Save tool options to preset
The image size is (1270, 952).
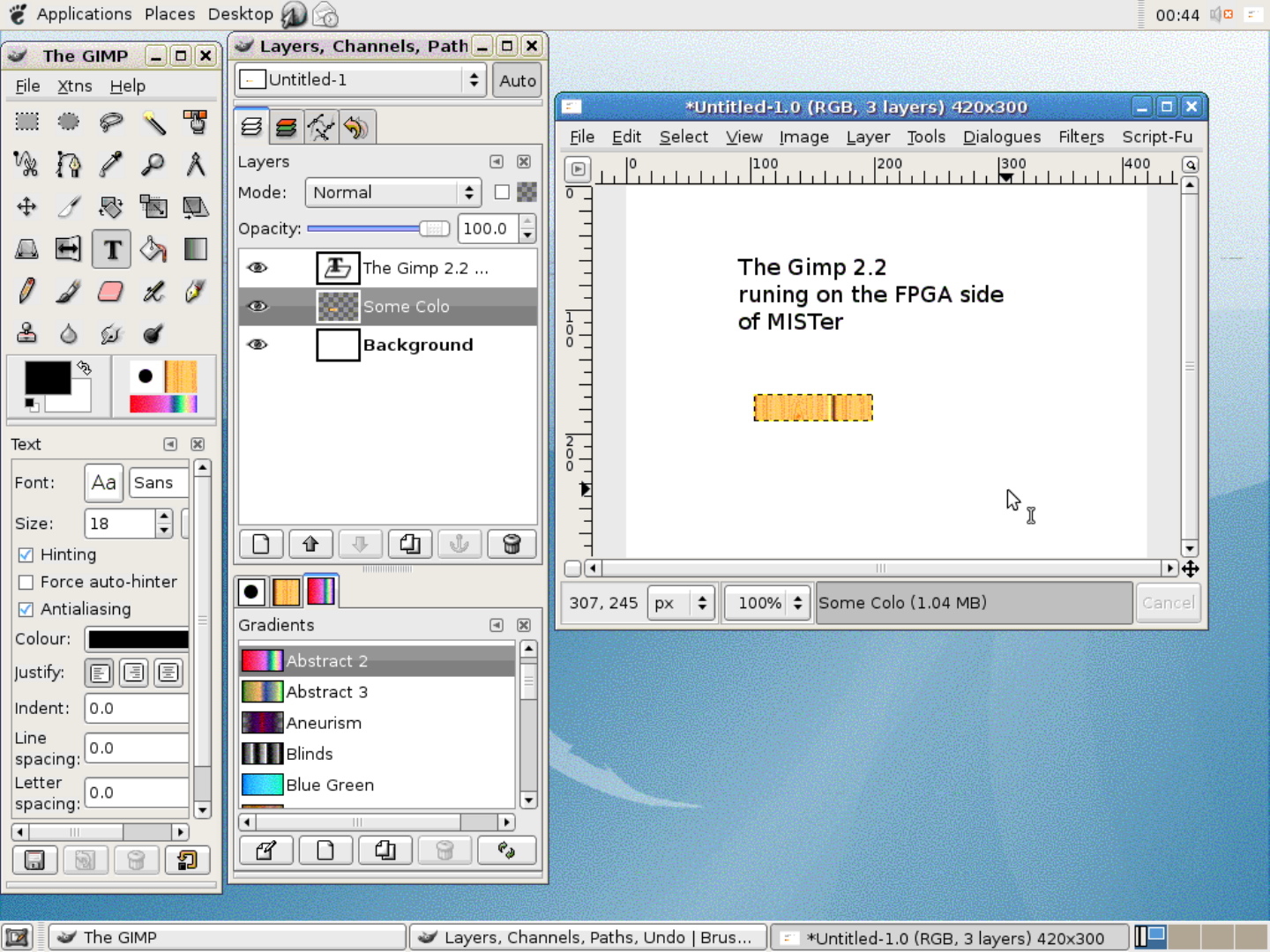coord(34,860)
